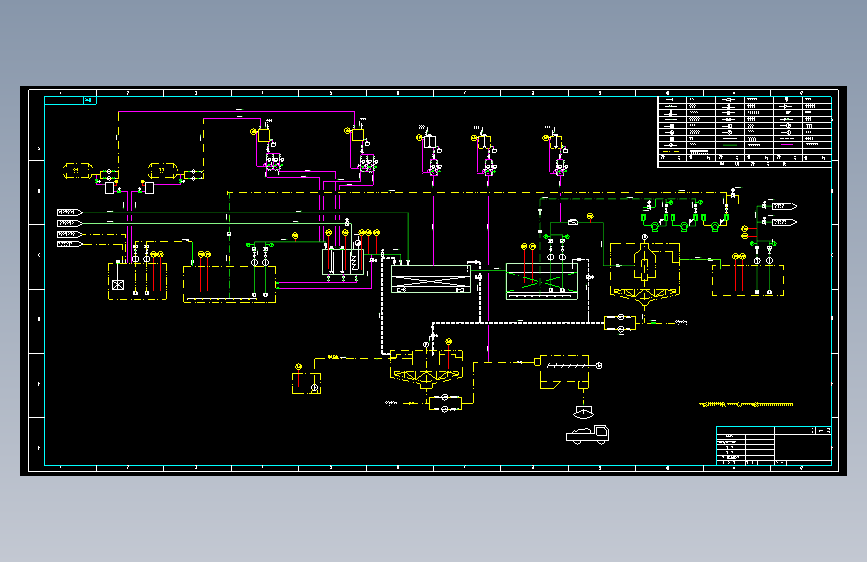Select the pump pair below the bottom thickener
This screenshot has width=867, height=562.
tap(445, 403)
